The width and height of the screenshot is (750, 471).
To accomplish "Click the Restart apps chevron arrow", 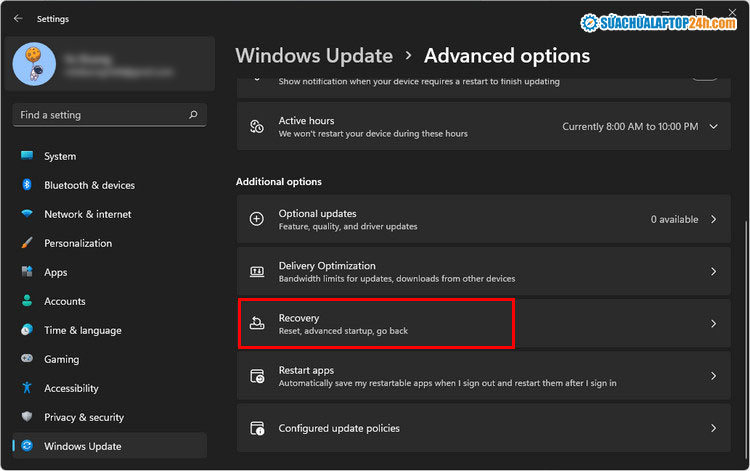I will click(x=714, y=376).
